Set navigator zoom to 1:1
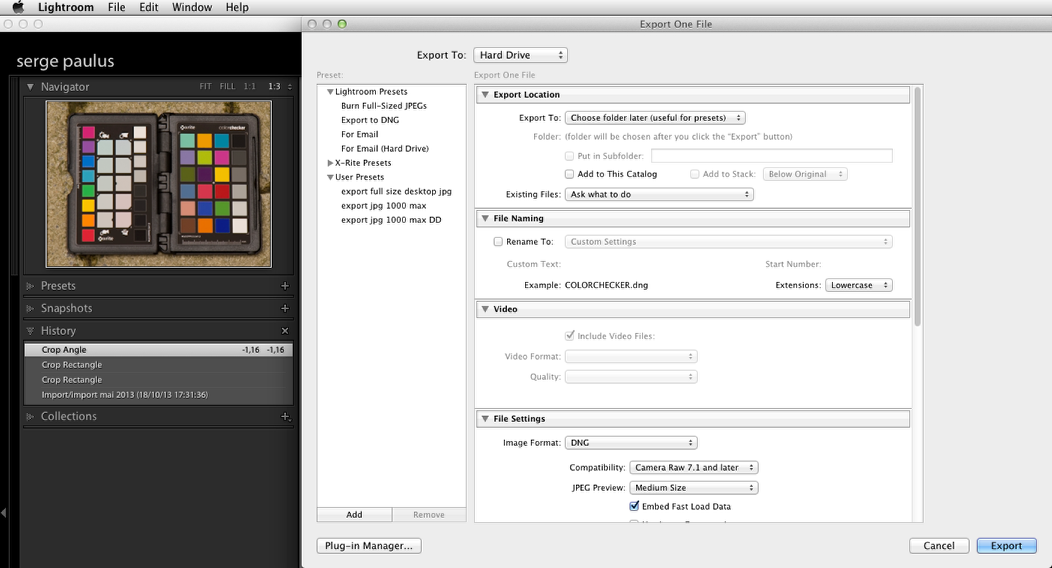 coord(250,87)
